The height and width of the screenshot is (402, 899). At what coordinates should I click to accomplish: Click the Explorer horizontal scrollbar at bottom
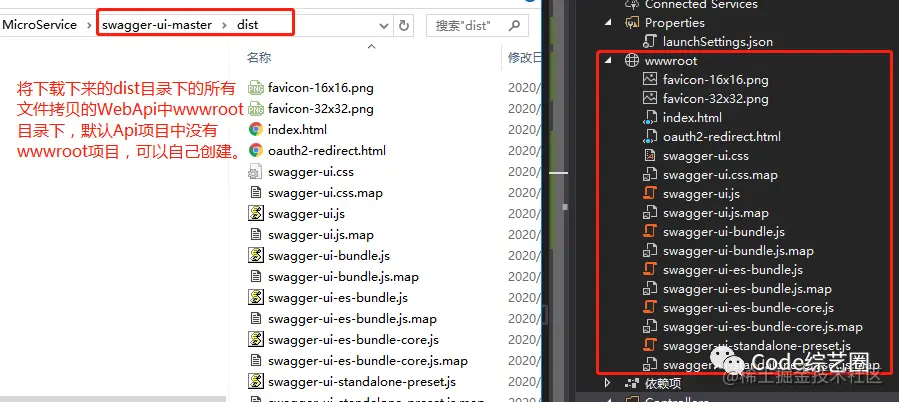[x=114, y=398]
